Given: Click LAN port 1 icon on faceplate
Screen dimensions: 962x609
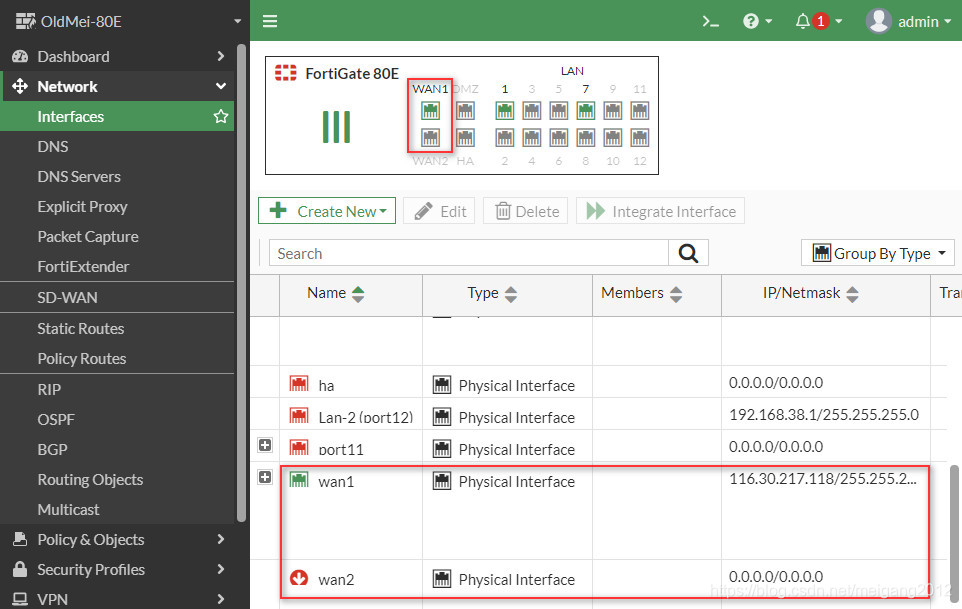Looking at the screenshot, I should pyautogui.click(x=505, y=111).
